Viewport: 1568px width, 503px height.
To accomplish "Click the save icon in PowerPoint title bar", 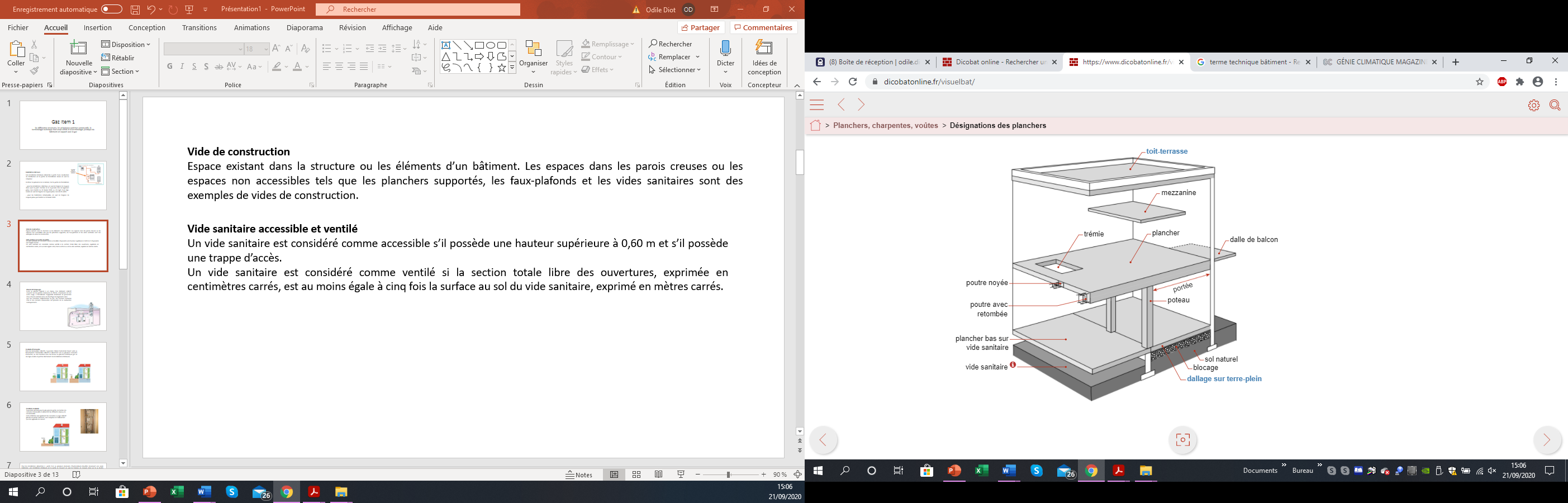I will (x=135, y=9).
